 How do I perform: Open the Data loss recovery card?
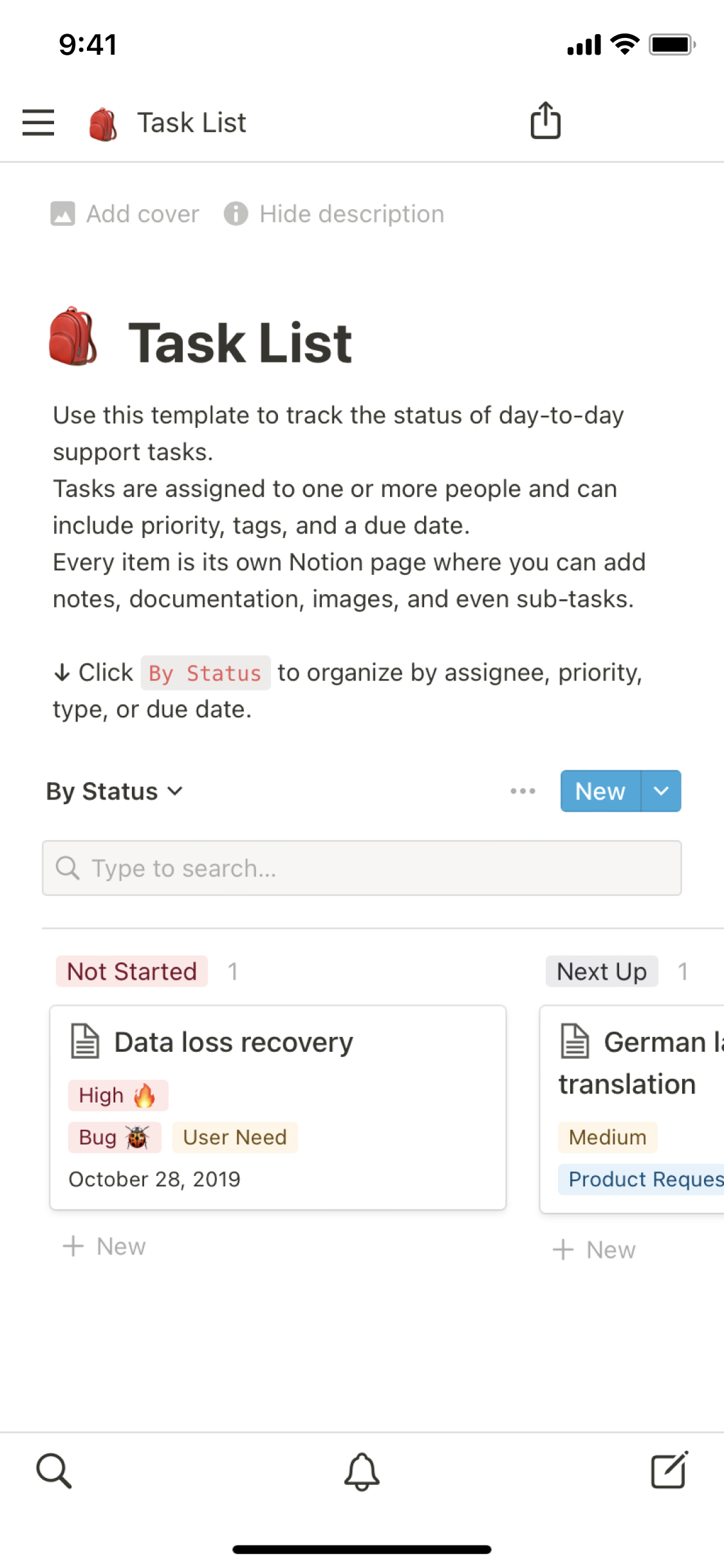pos(278,1107)
